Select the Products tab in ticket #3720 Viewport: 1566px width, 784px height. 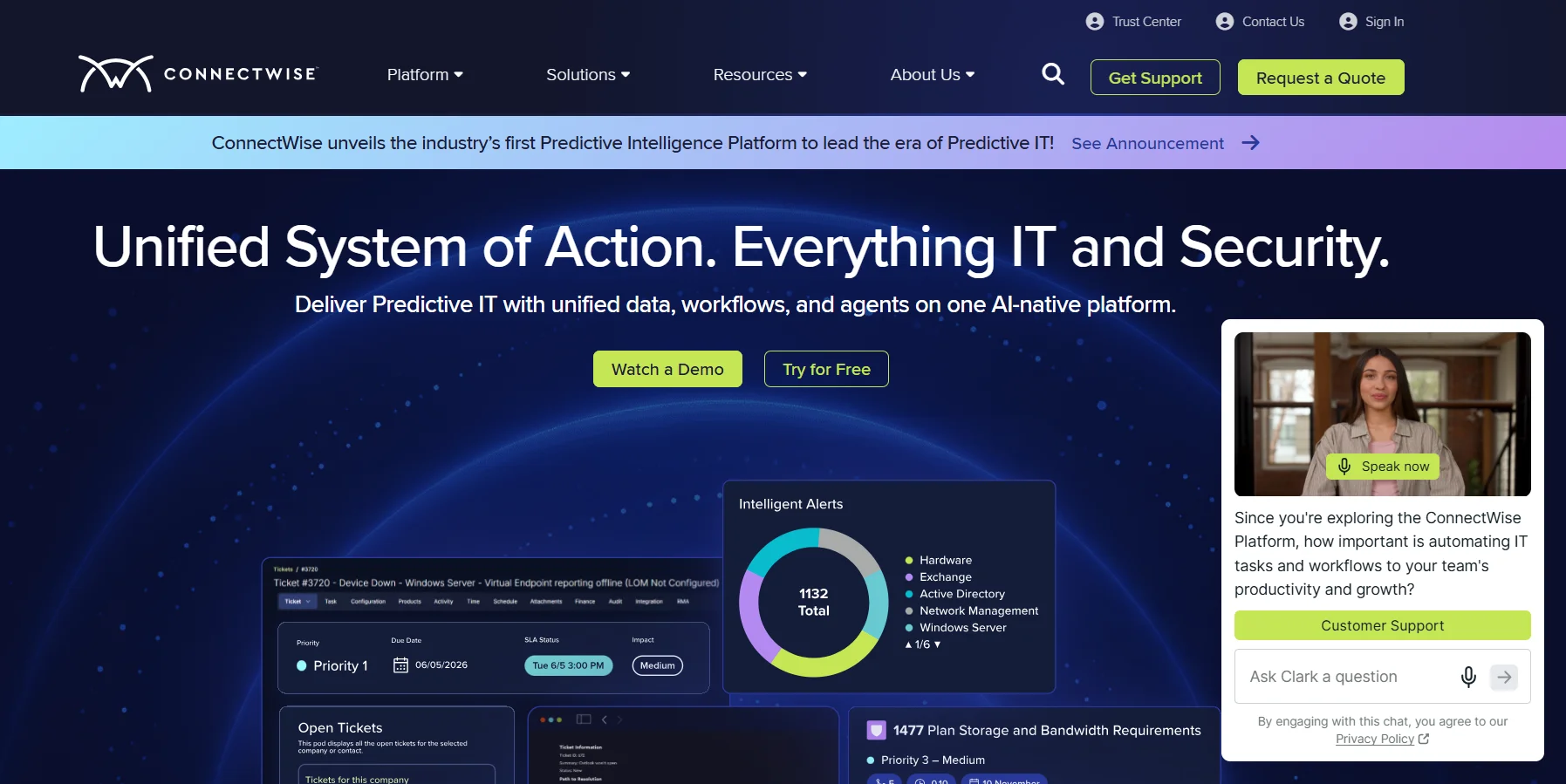pos(410,602)
